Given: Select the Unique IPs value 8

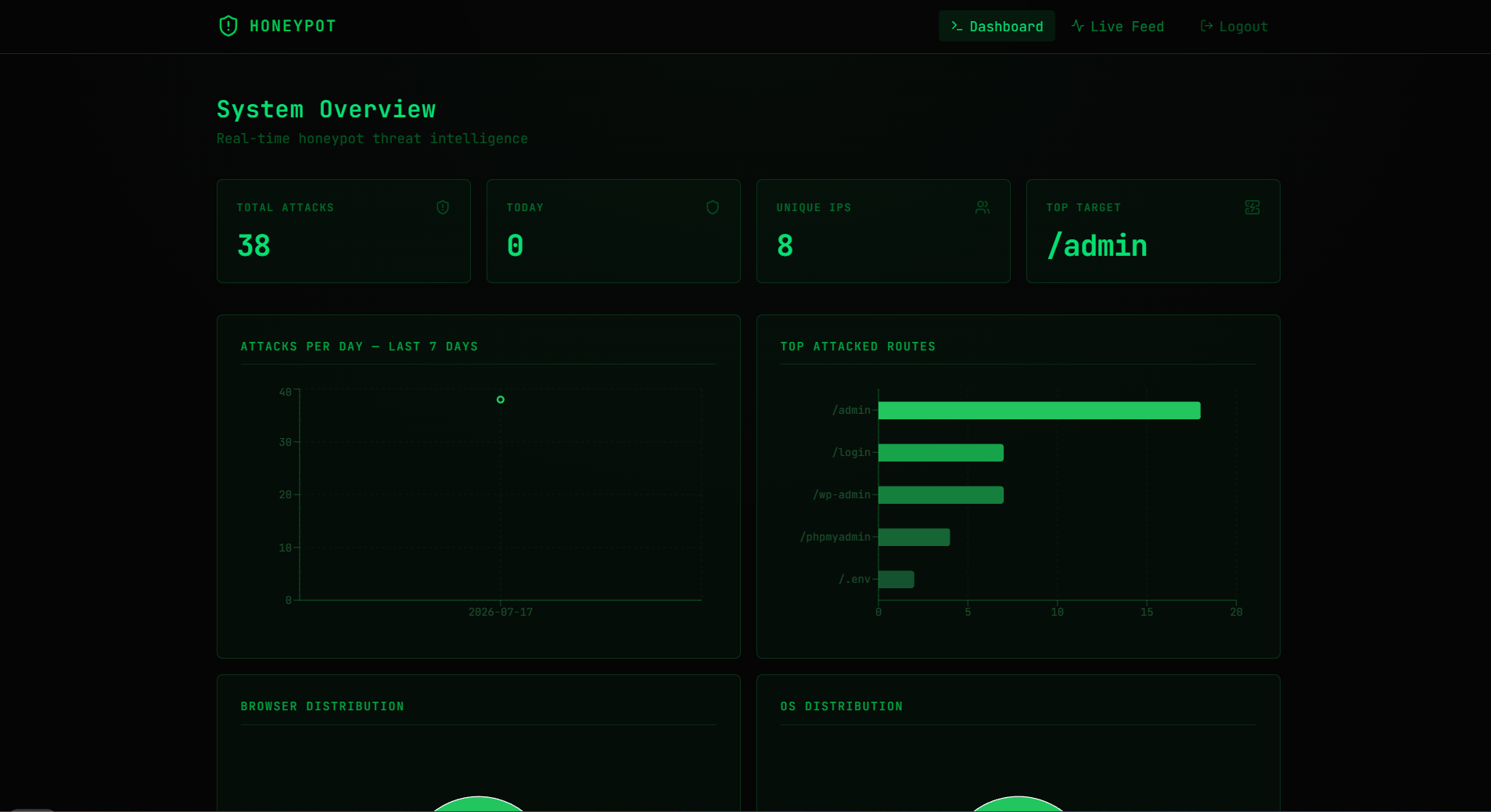Looking at the screenshot, I should (x=785, y=246).
